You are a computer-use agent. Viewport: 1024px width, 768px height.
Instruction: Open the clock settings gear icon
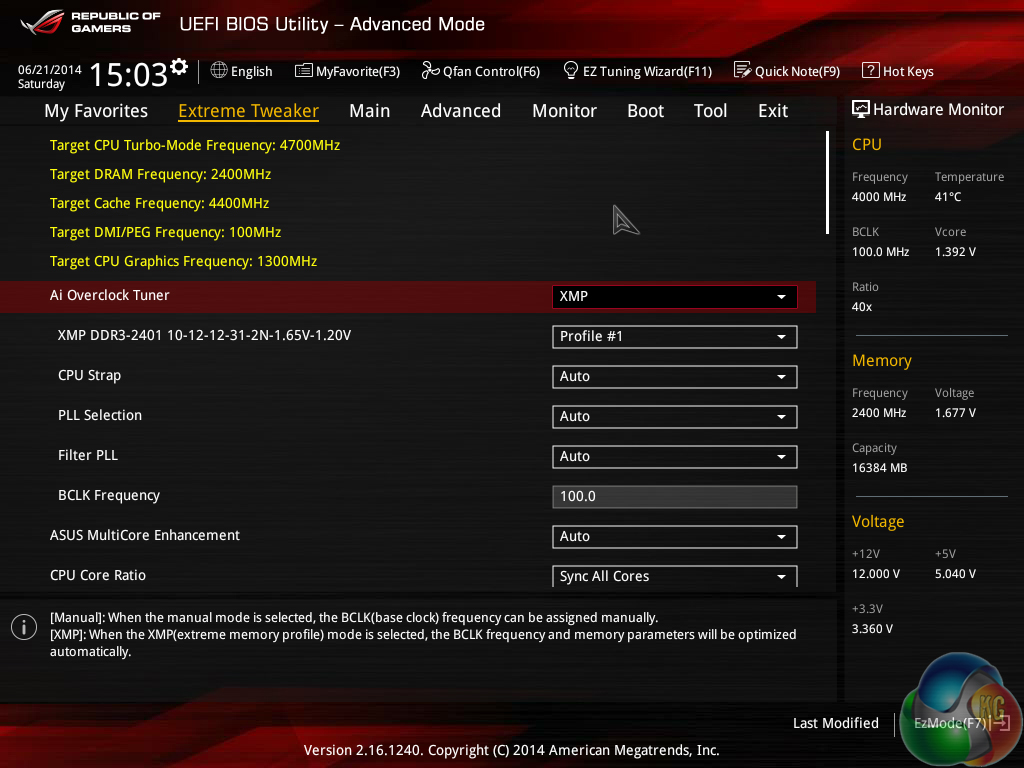[x=178, y=67]
